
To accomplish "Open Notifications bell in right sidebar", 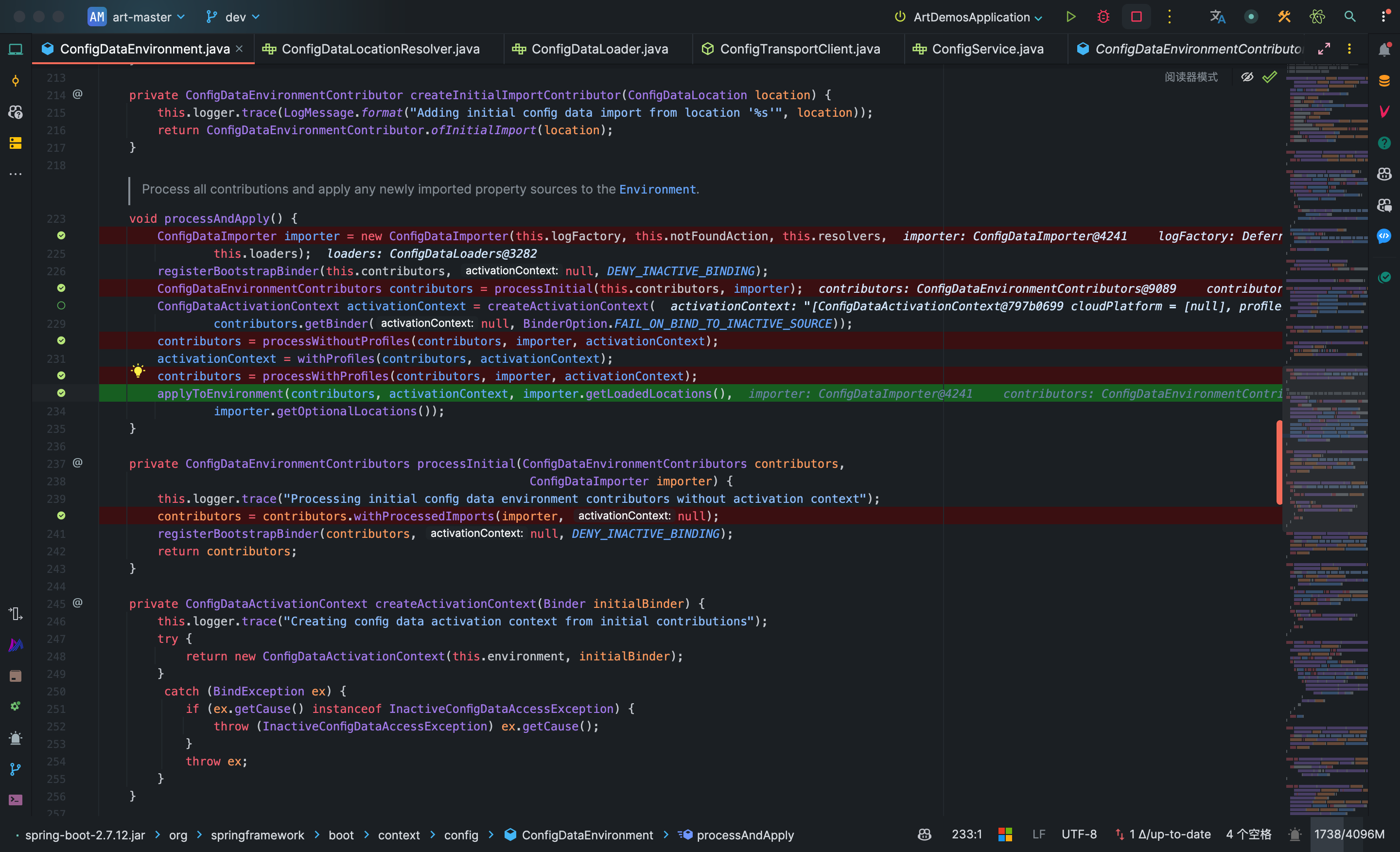I will [x=1384, y=50].
